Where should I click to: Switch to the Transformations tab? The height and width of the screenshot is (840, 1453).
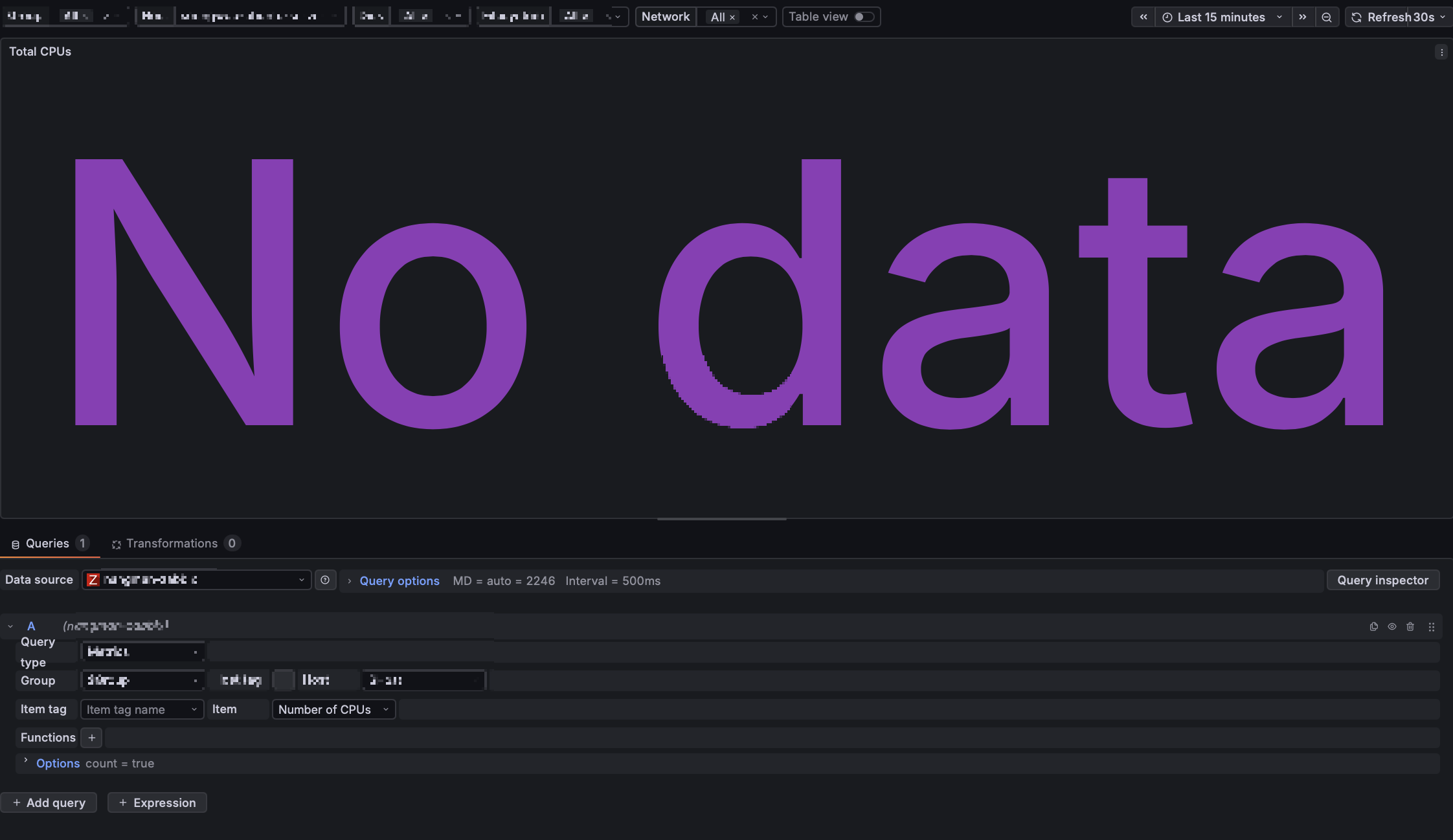pyautogui.click(x=176, y=544)
